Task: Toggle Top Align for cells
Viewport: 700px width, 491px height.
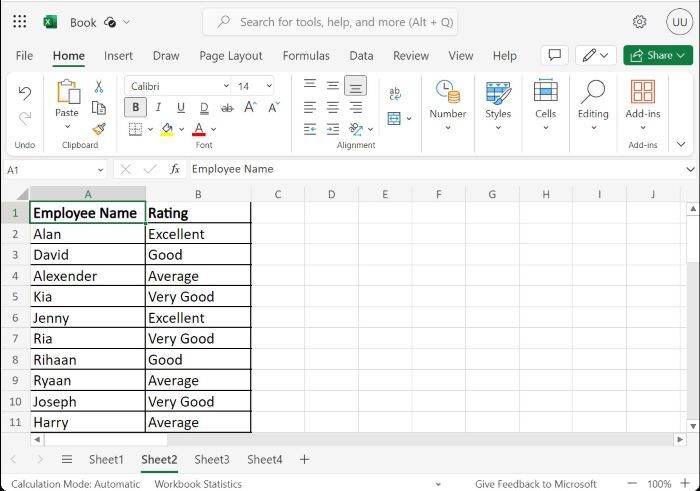Action: click(310, 84)
